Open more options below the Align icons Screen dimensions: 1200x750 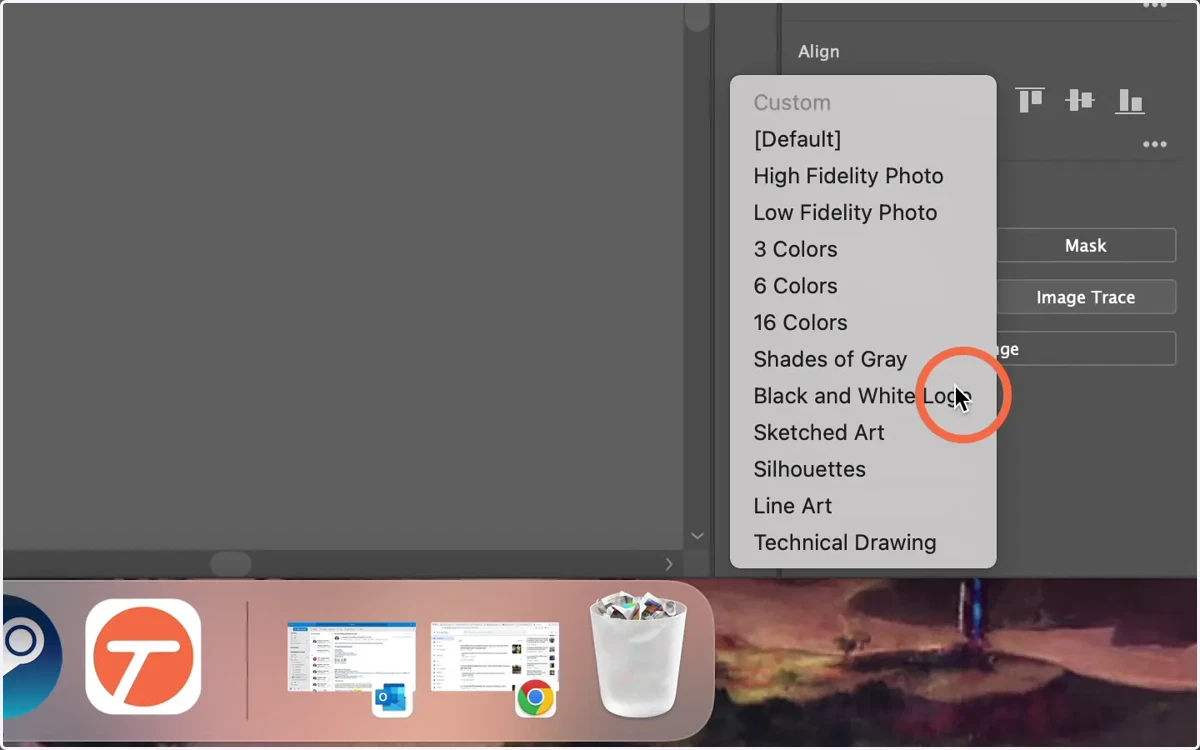tap(1155, 145)
